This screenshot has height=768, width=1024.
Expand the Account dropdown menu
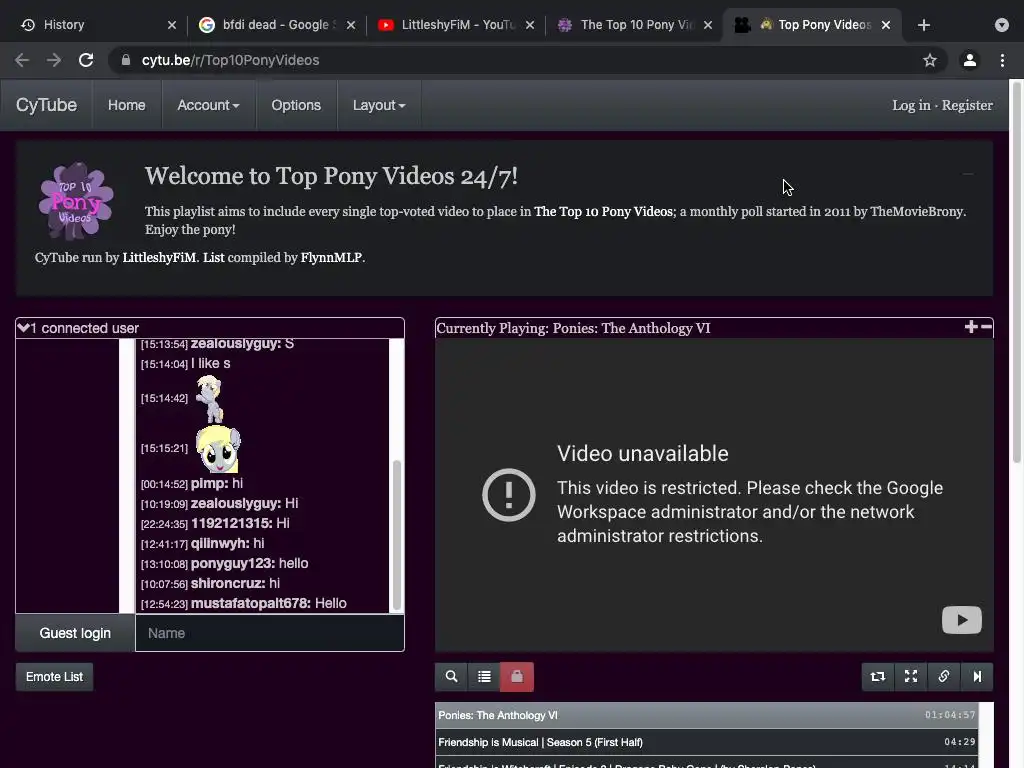point(208,105)
